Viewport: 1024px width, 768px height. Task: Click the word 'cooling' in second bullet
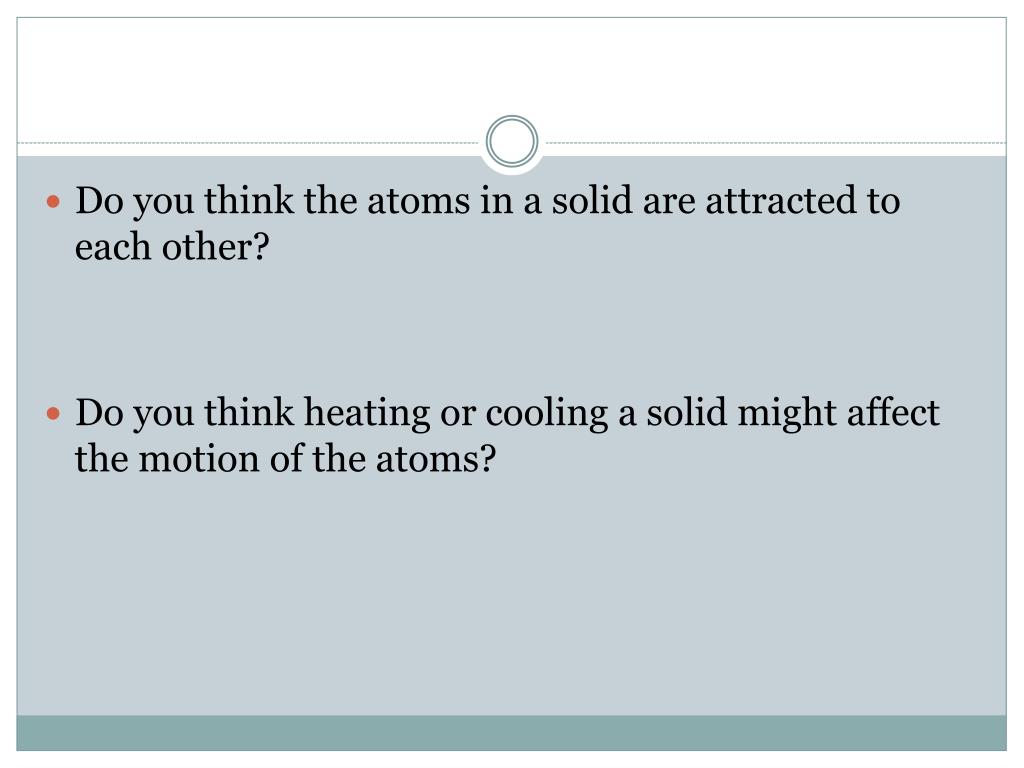[x=547, y=414]
